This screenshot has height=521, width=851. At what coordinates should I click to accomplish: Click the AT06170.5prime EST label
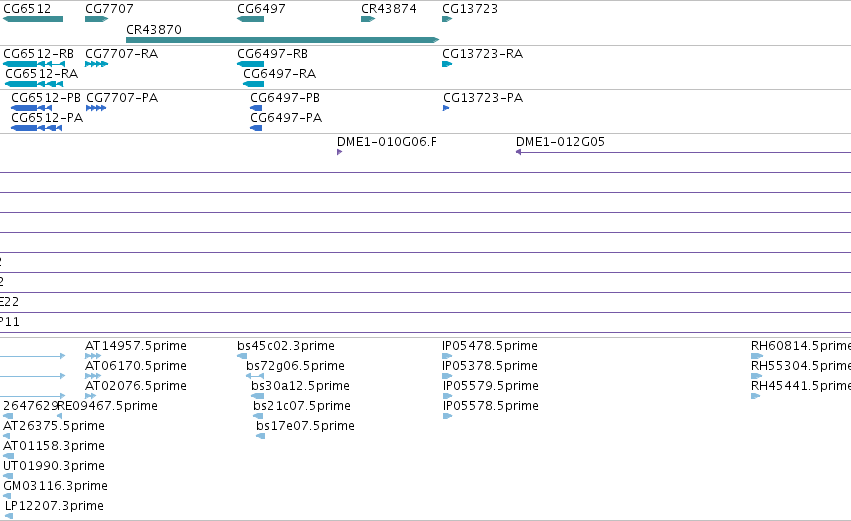(x=136, y=366)
